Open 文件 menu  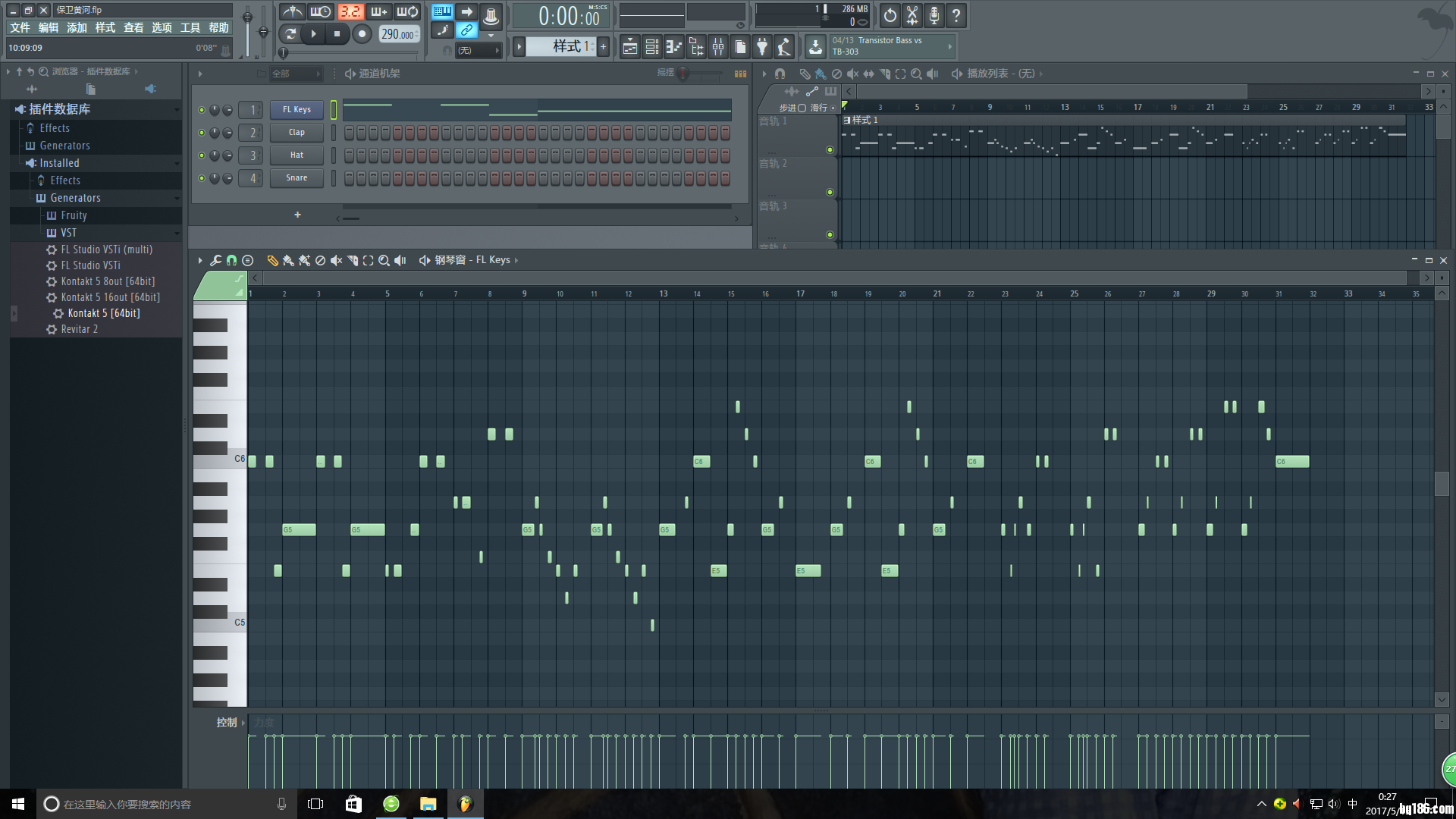click(x=20, y=28)
